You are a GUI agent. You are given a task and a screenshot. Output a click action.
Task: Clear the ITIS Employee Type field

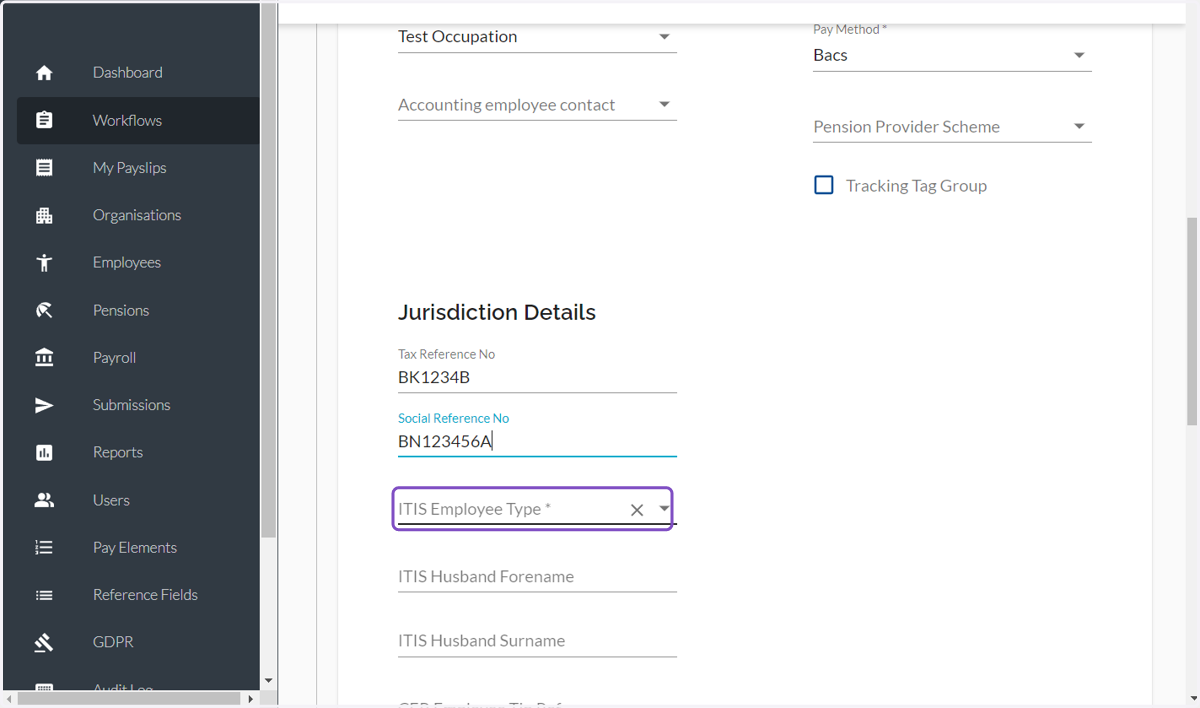(x=637, y=510)
